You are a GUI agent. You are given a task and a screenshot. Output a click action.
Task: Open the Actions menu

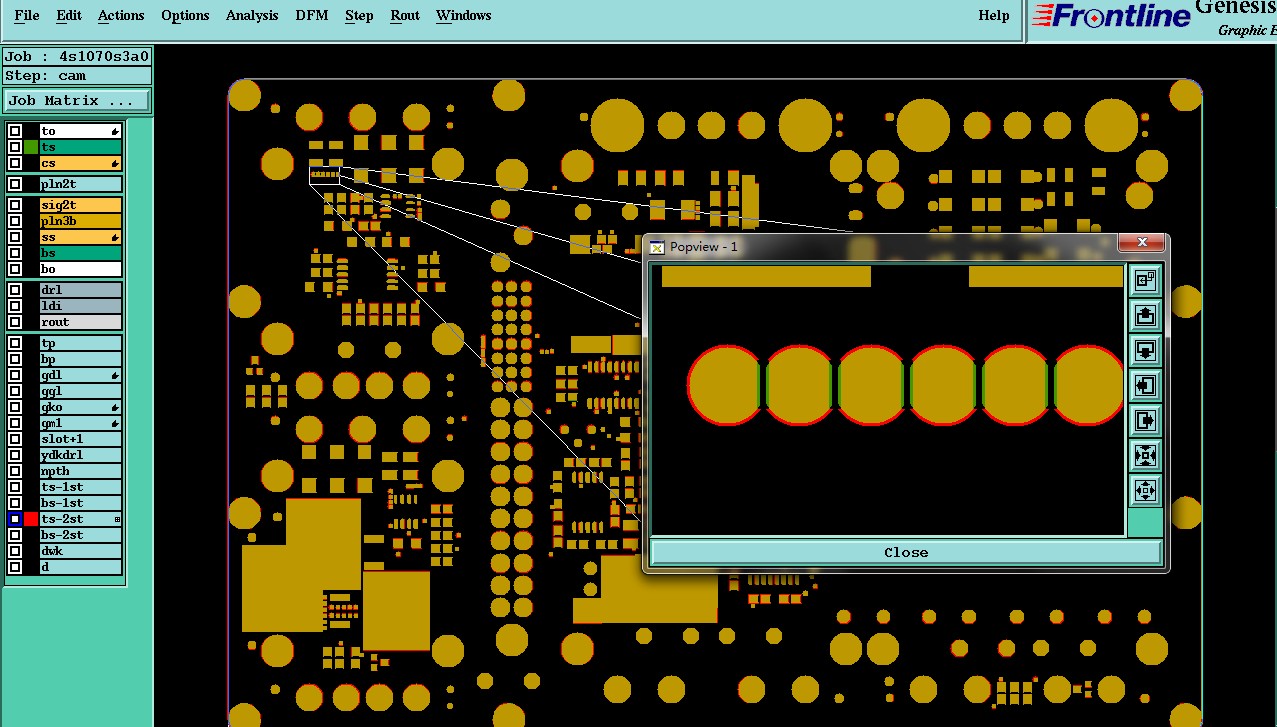pyautogui.click(x=121, y=15)
